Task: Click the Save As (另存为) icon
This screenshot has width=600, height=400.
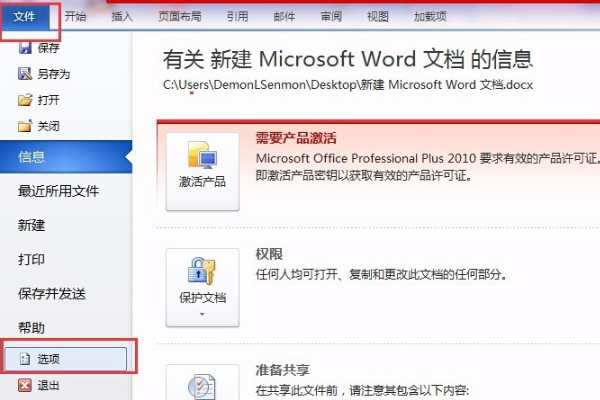Action: pyautogui.click(x=25, y=73)
